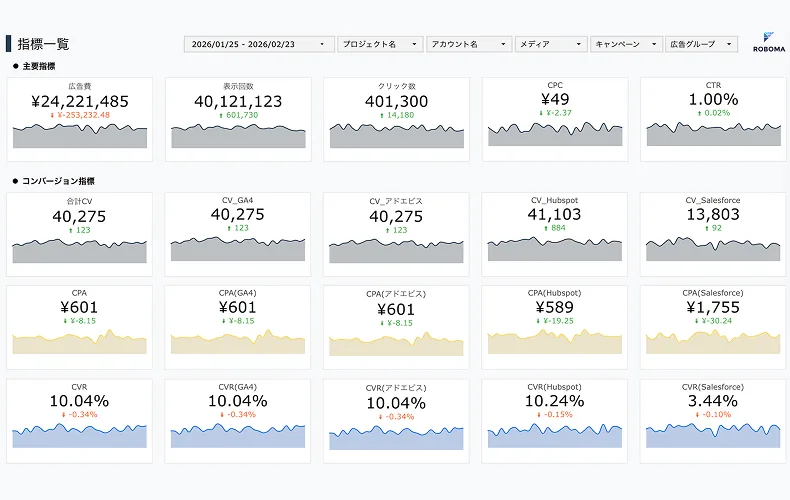Select the 表示回数 metric card value
This screenshot has height=500, width=790.
(238, 101)
